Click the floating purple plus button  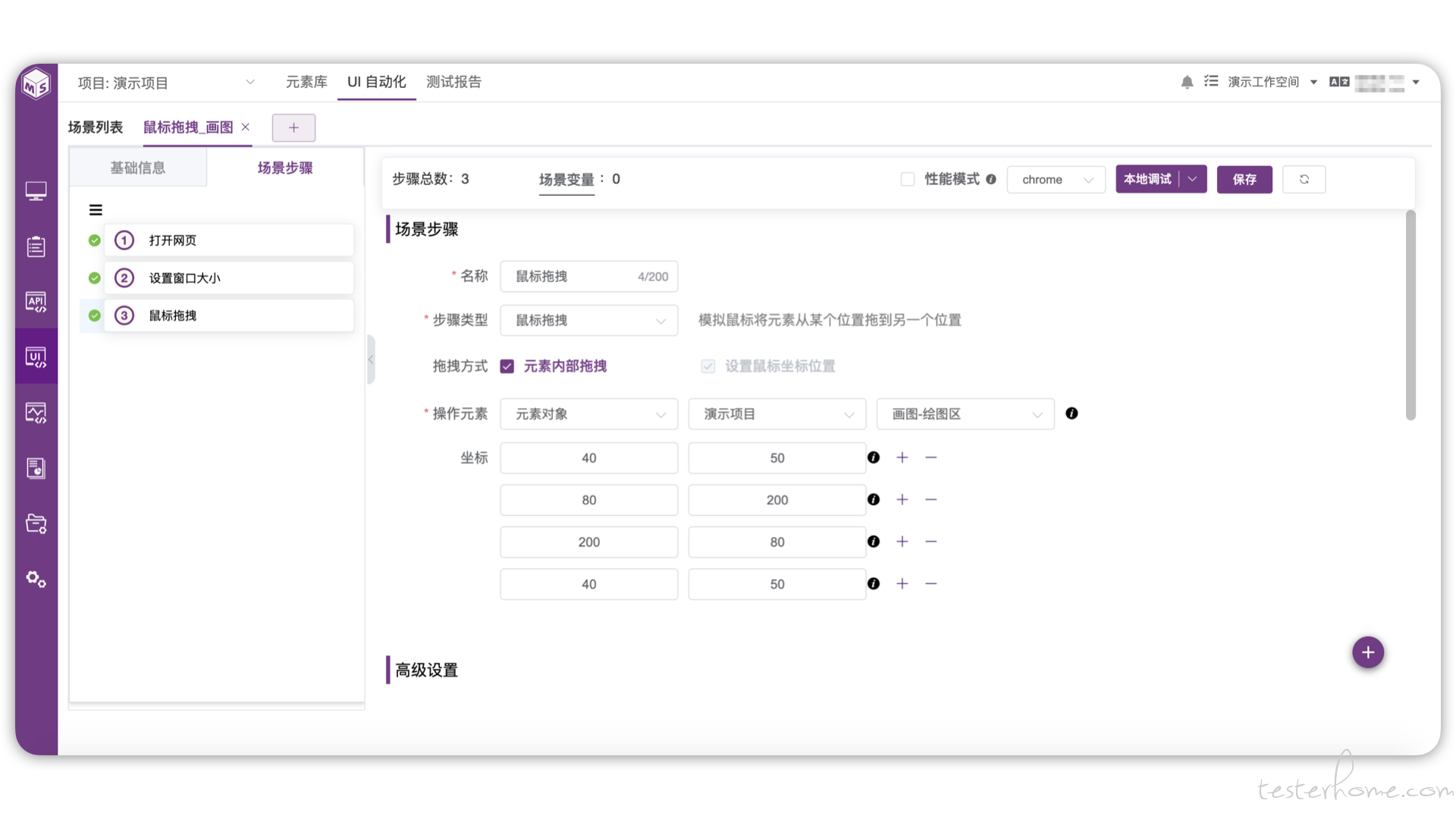click(x=1368, y=652)
